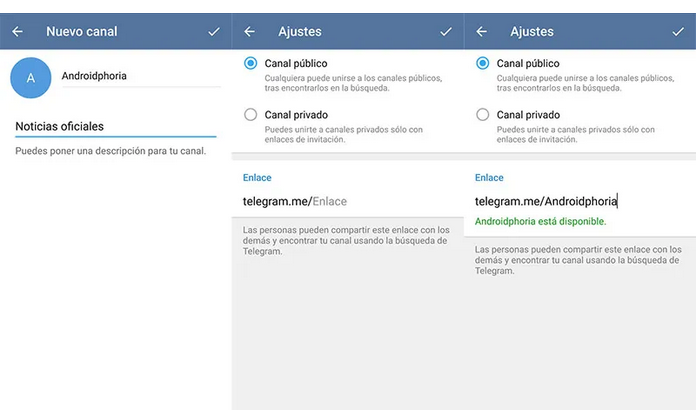Tap the Androidphoria está disponible message

click(540, 221)
